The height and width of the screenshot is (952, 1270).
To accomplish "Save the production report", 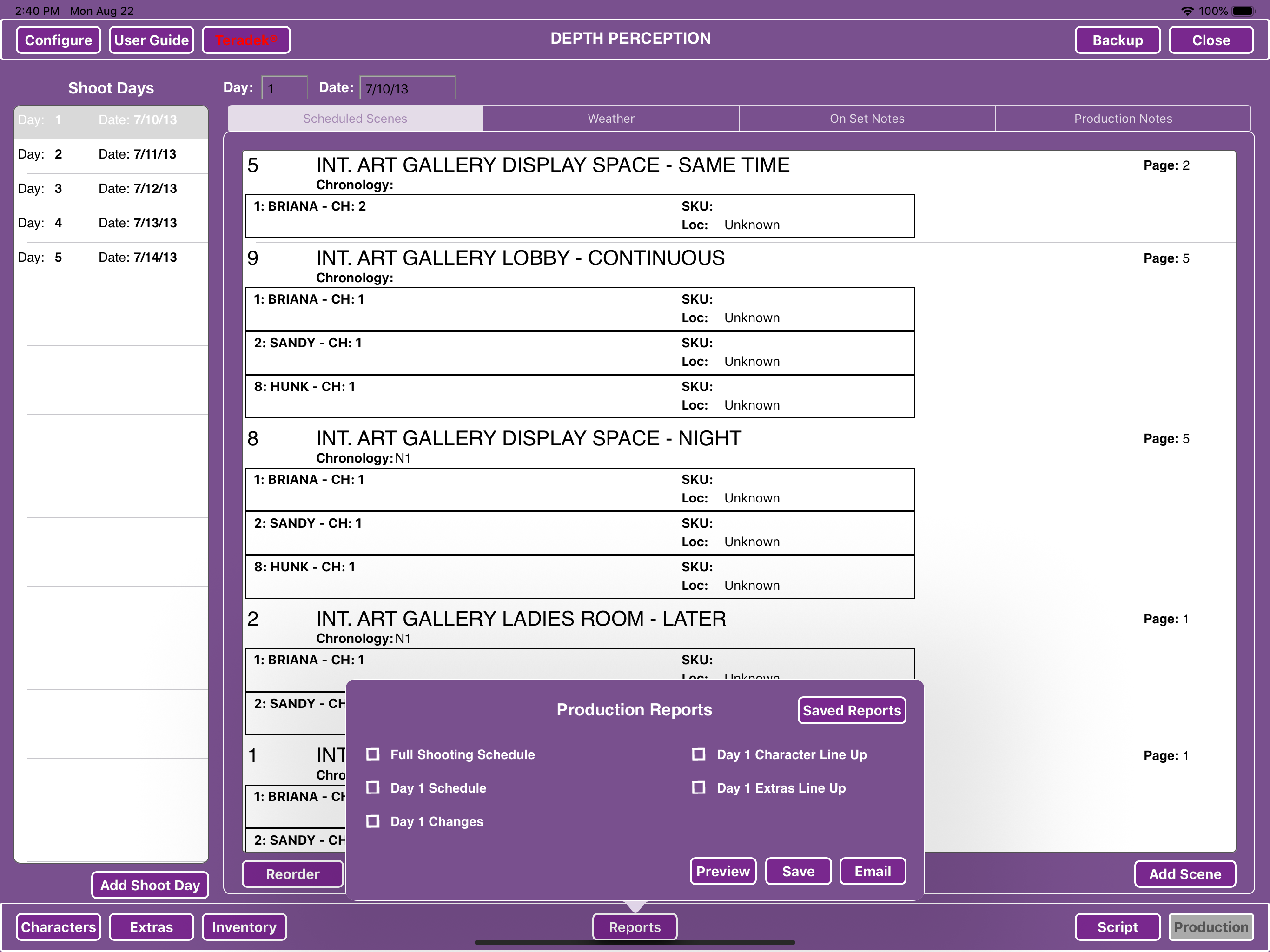I will (798, 871).
